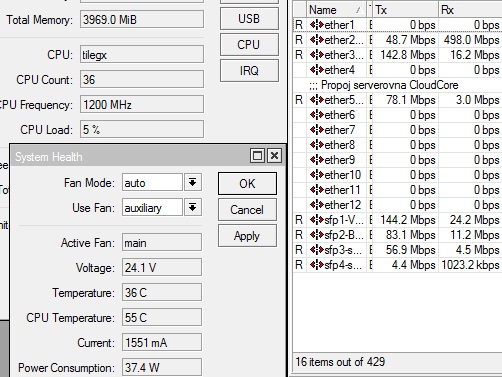Viewport: 502px width, 377px height.
Task: Click the Active Fan main field
Action: click(x=162, y=242)
